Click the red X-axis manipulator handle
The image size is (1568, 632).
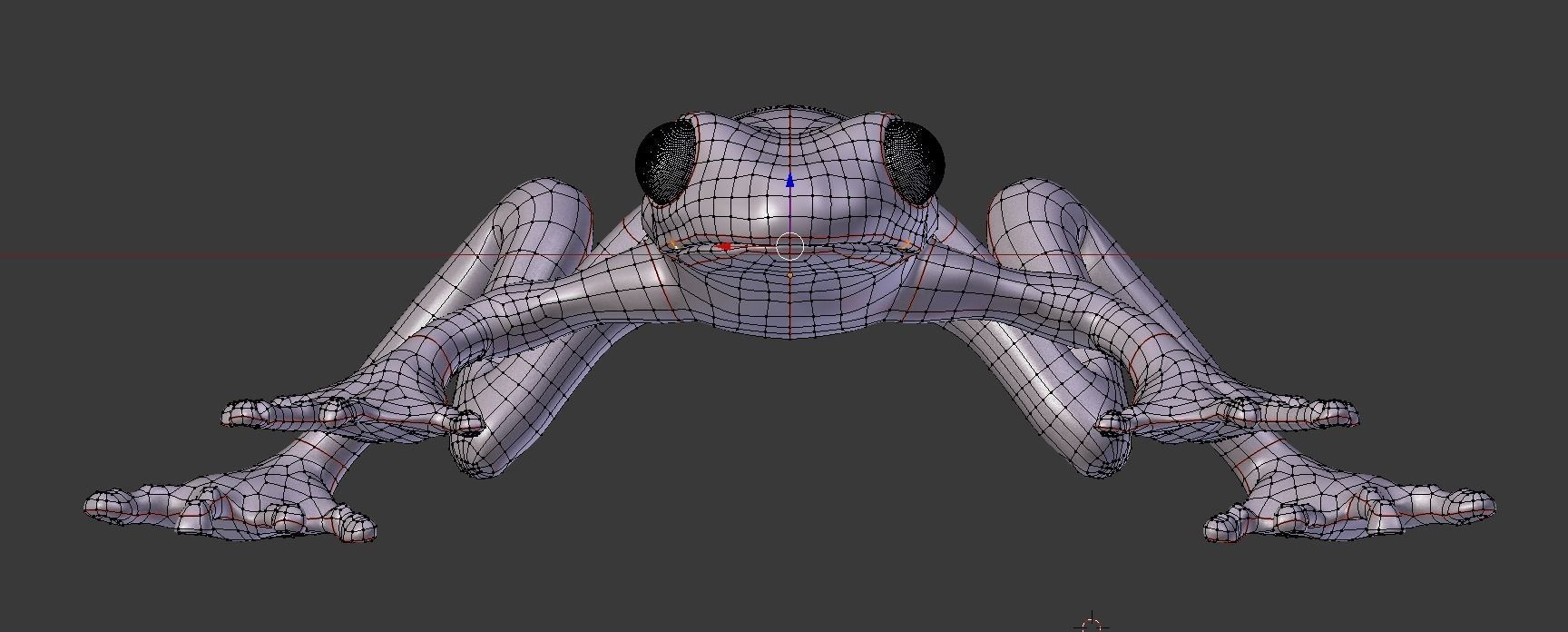[x=724, y=246]
